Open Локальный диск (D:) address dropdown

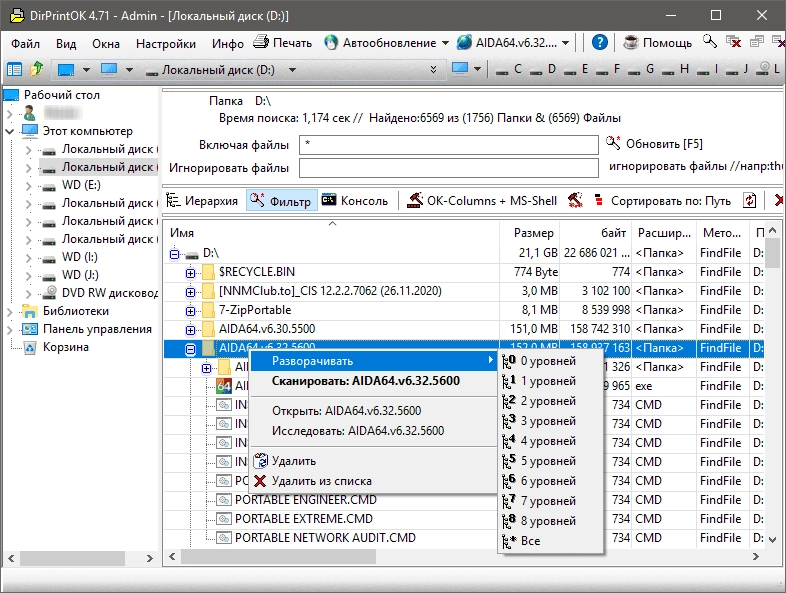pyautogui.click(x=292, y=70)
